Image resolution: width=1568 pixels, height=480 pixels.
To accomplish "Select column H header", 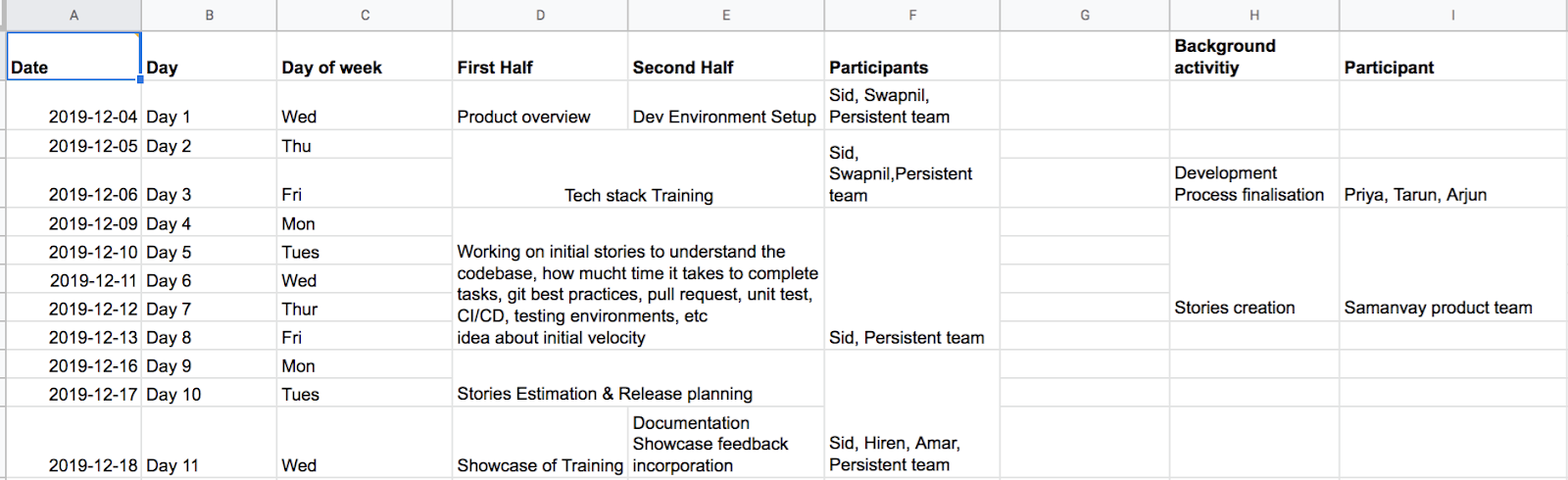I will click(1254, 15).
